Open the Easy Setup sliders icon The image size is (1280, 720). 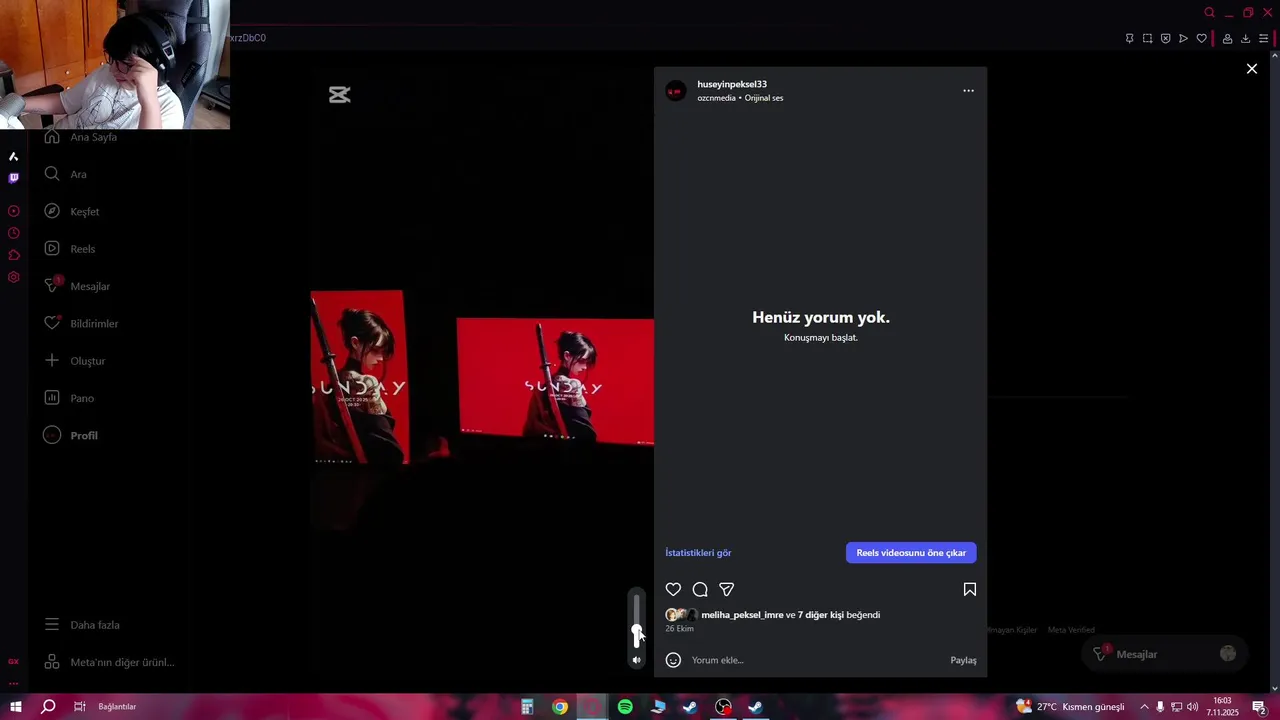(1263, 39)
